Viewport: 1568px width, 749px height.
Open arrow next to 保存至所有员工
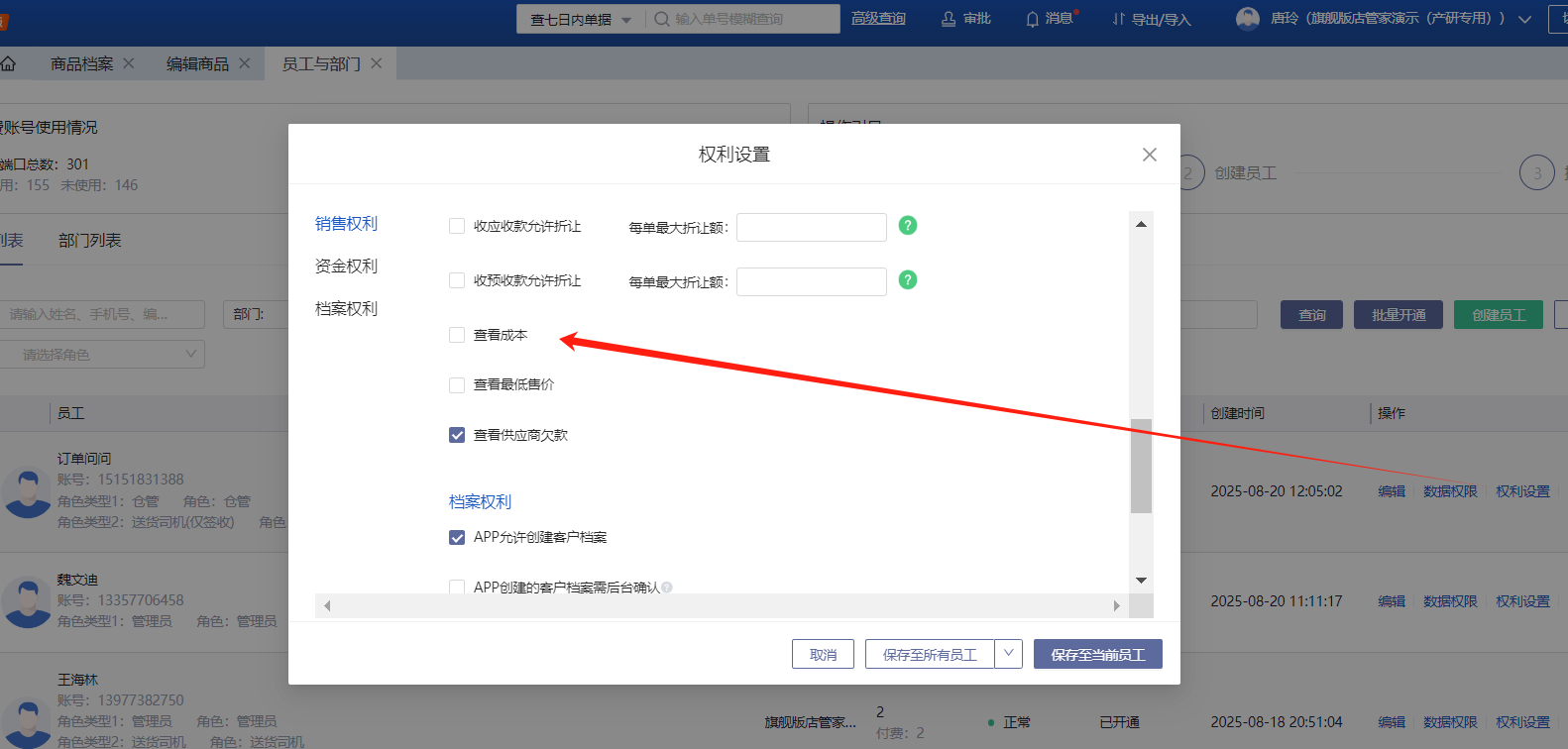[1008, 654]
